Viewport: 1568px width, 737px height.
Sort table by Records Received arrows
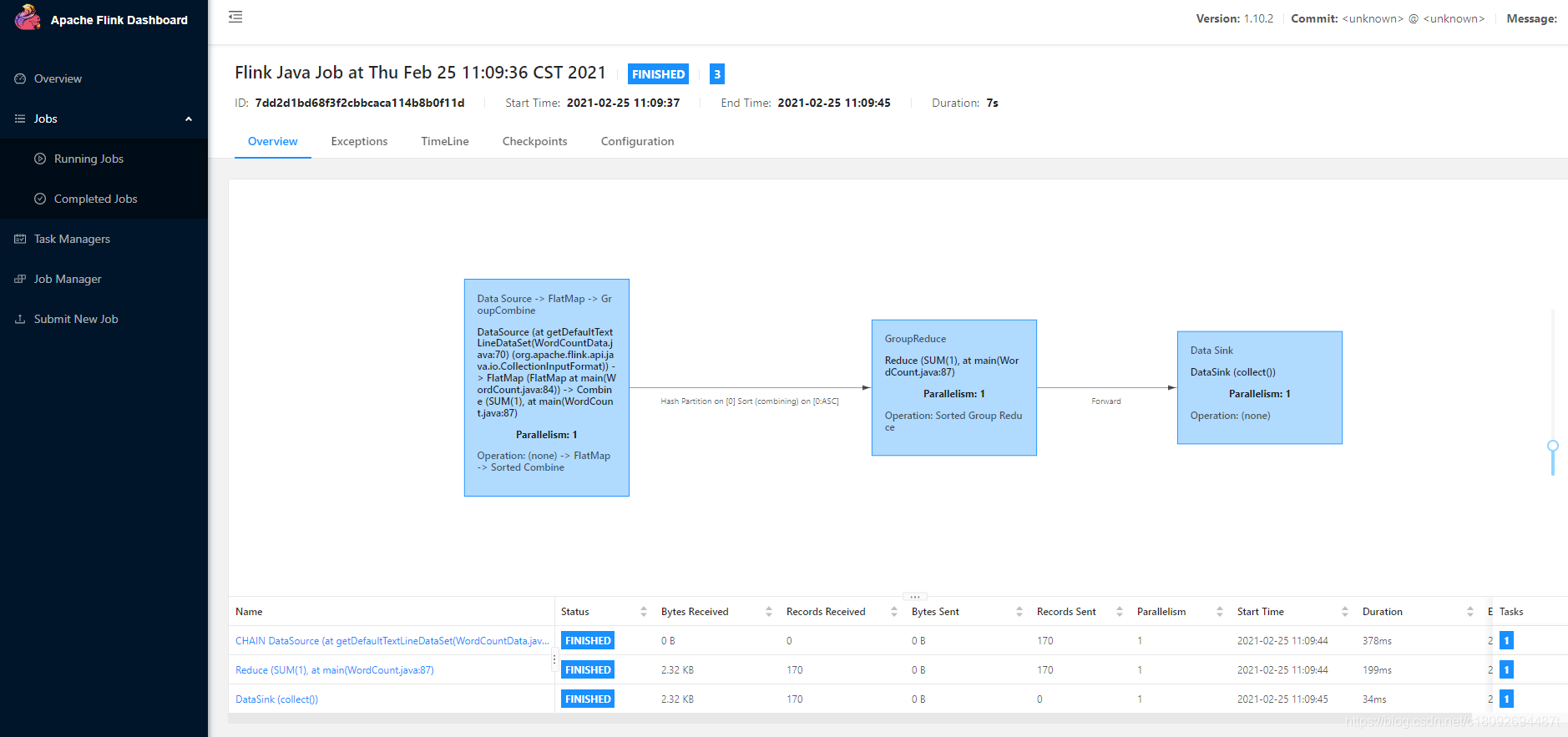[894, 612]
